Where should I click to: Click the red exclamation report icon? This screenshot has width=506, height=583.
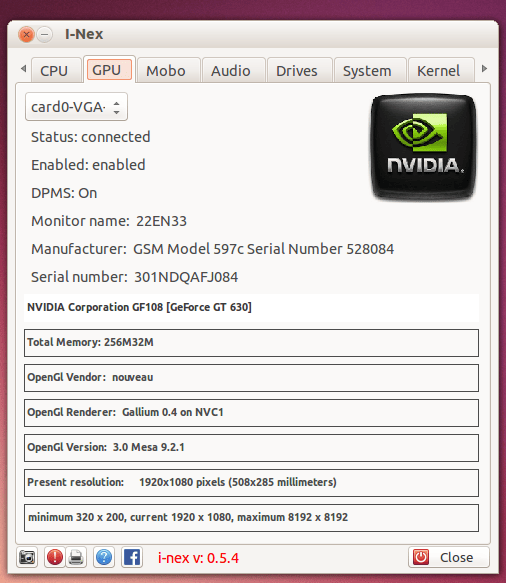tap(55, 557)
